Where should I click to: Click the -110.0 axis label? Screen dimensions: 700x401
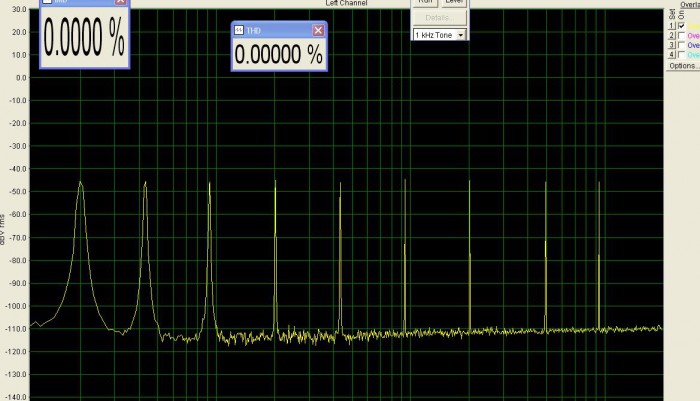(17, 329)
